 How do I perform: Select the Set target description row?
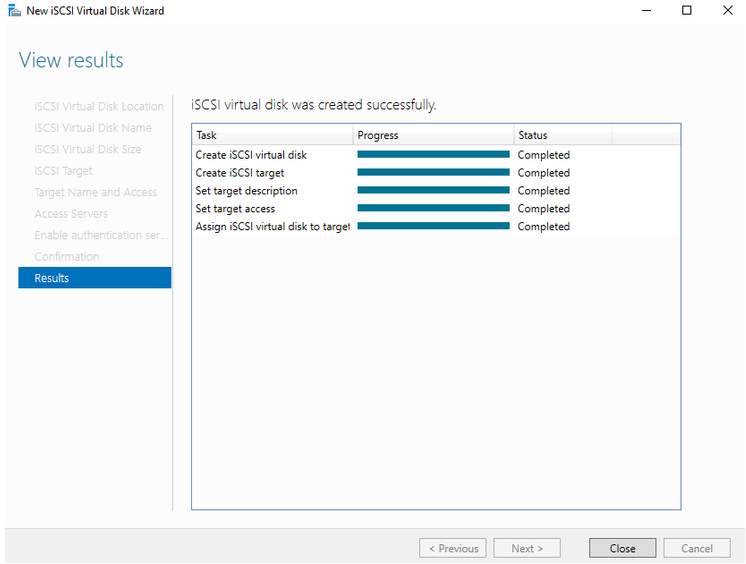pos(247,191)
